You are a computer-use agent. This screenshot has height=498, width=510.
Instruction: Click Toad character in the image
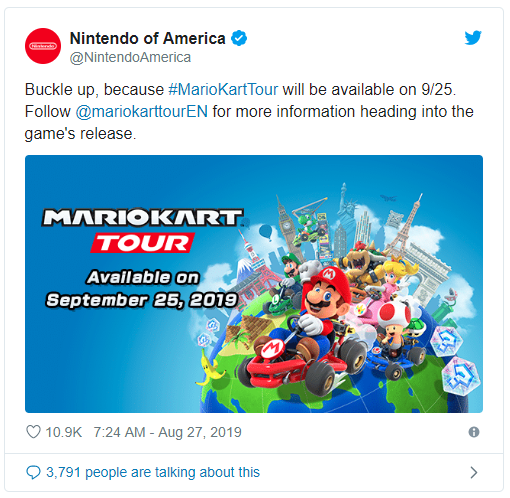tap(393, 327)
